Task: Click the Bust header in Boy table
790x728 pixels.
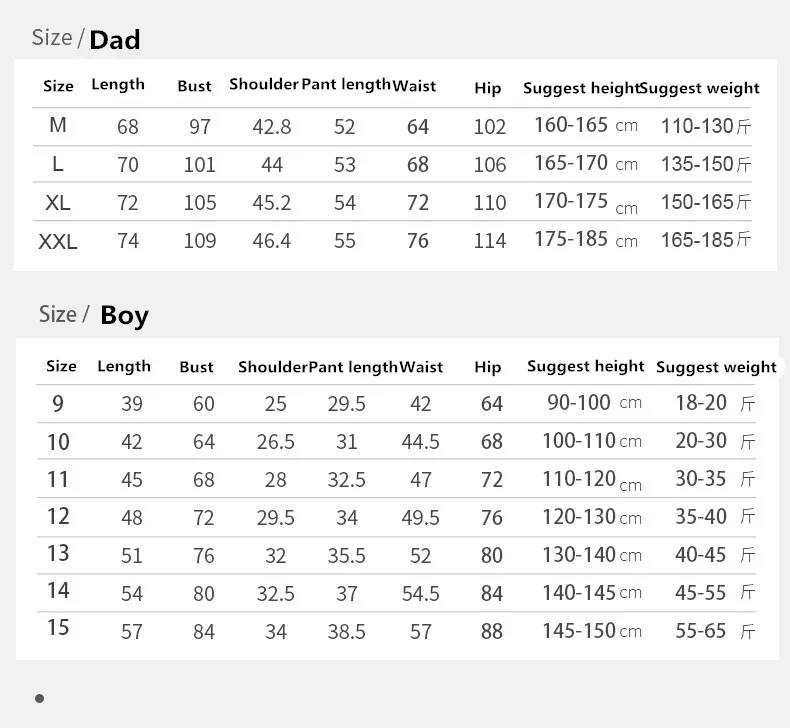Action: tap(196, 367)
